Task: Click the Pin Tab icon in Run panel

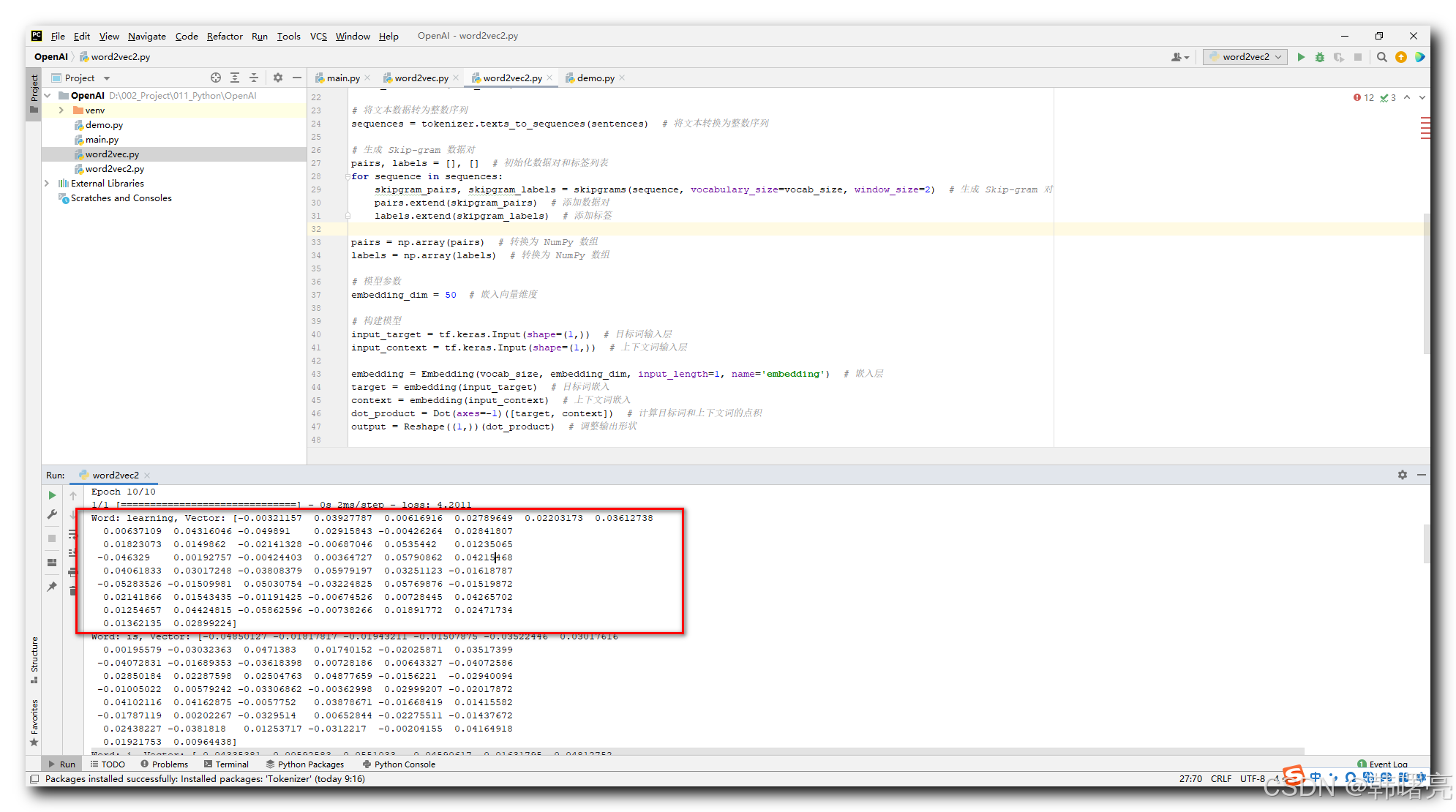Action: (x=52, y=587)
